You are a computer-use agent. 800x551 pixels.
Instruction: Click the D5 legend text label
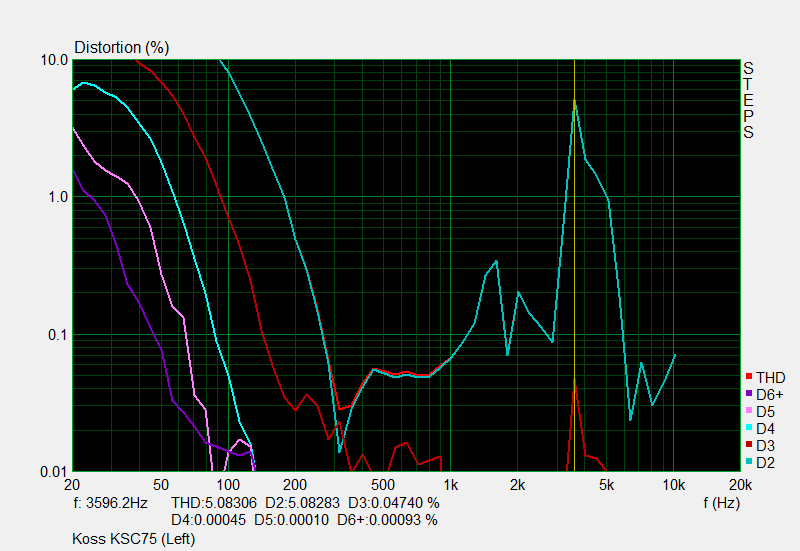(765, 411)
